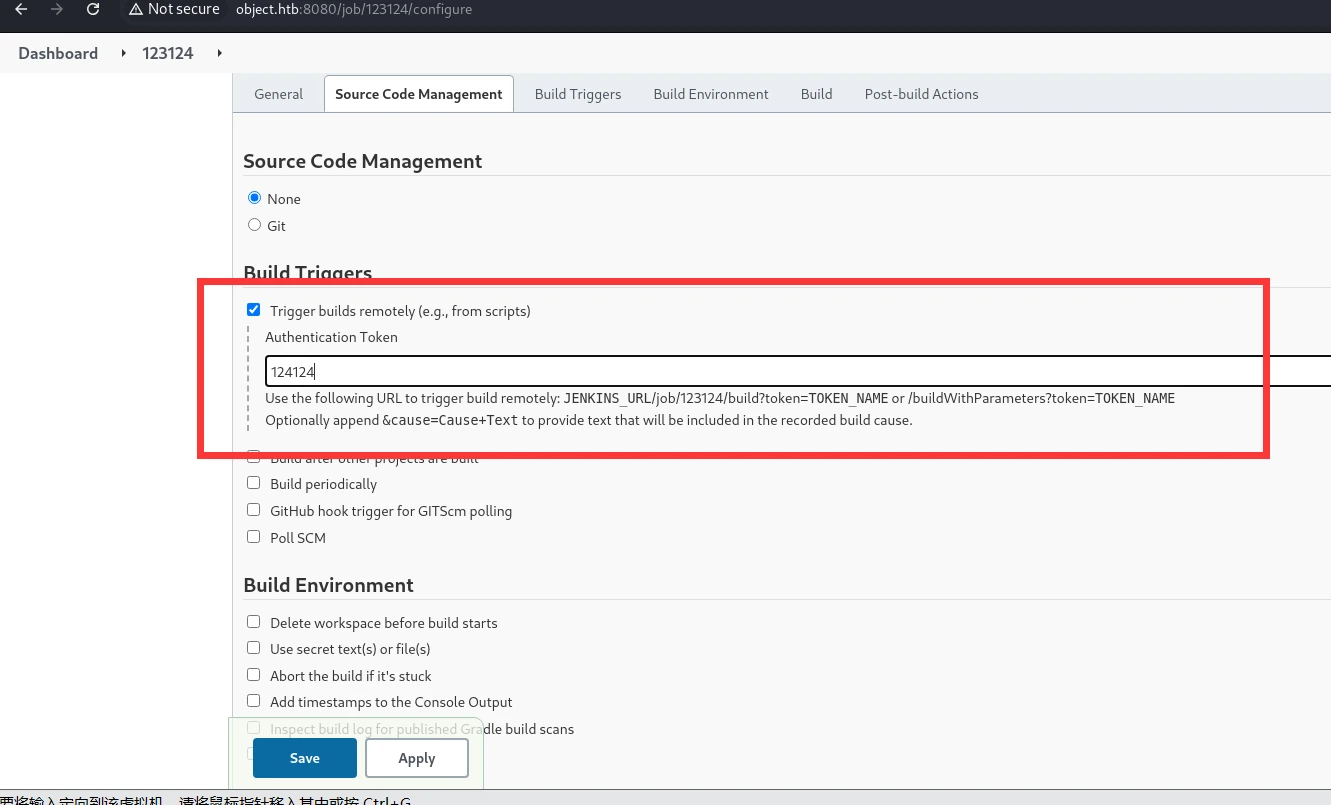
Task: Click the Source Code Management heading
Action: (363, 161)
